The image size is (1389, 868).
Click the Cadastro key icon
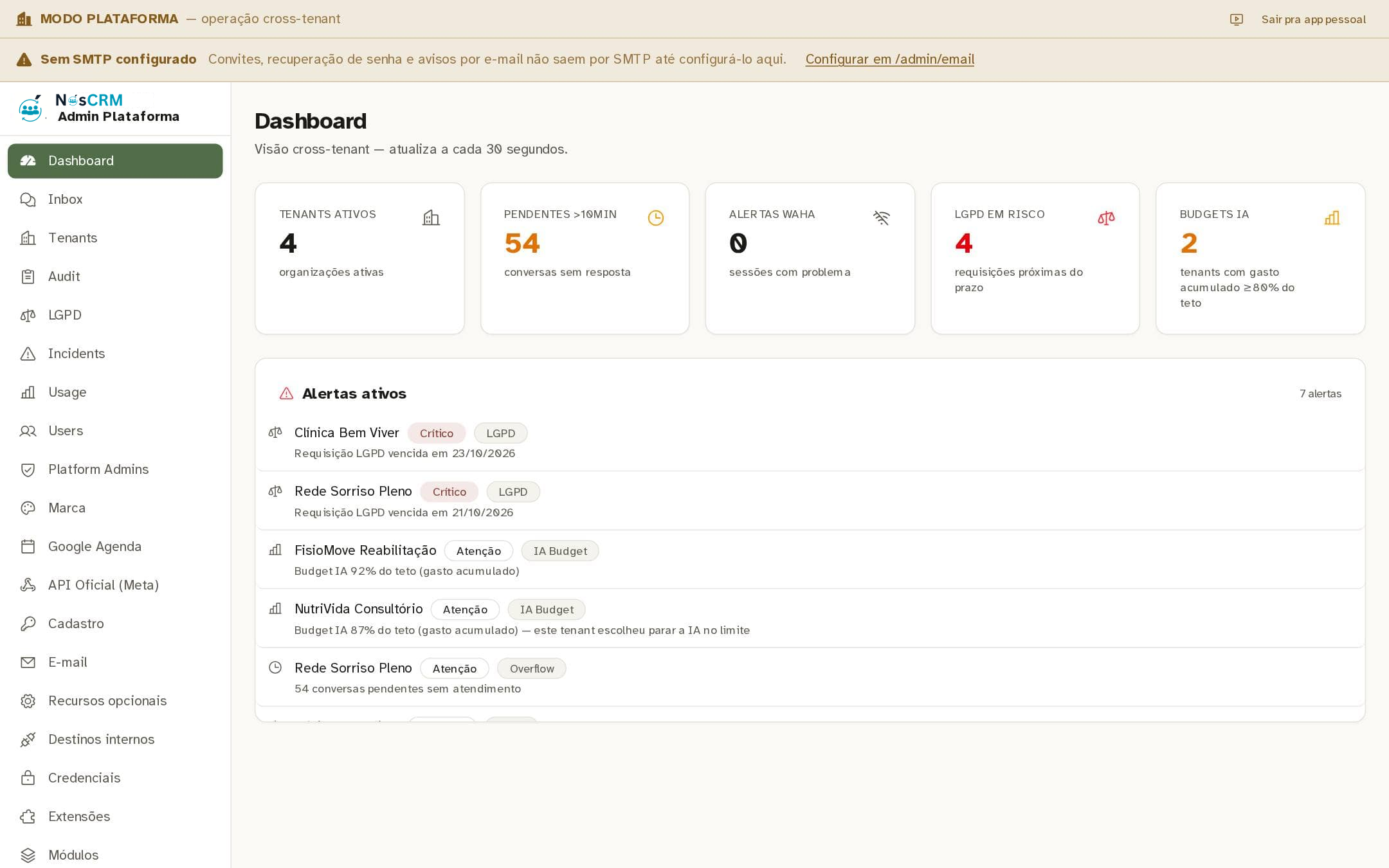(x=28, y=624)
